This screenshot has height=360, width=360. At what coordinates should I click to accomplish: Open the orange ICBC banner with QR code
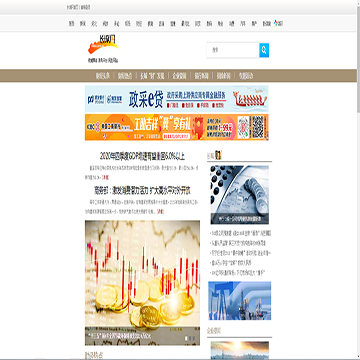tap(177, 127)
